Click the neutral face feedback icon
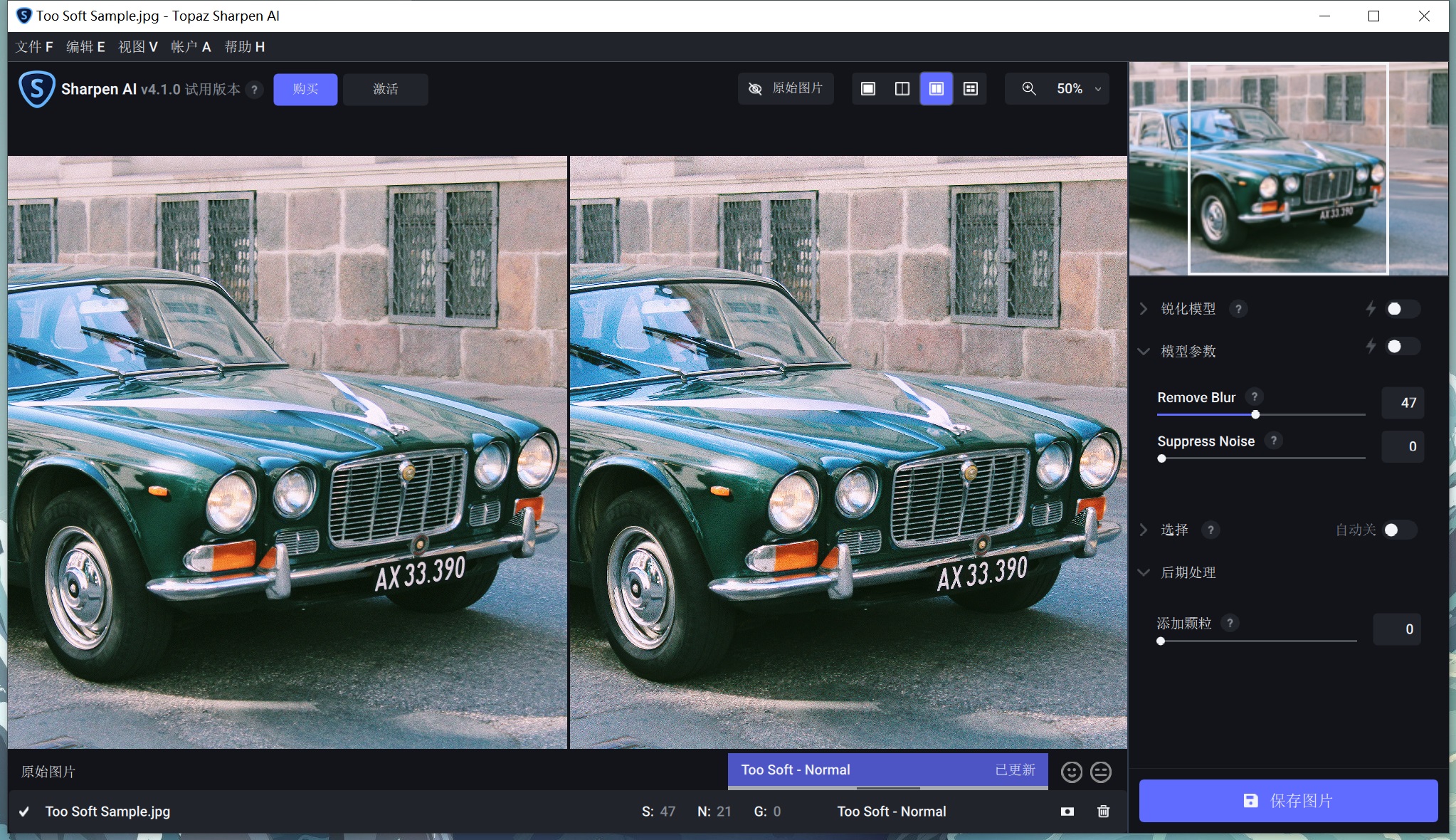Image resolution: width=1456 pixels, height=840 pixels. 1101,772
